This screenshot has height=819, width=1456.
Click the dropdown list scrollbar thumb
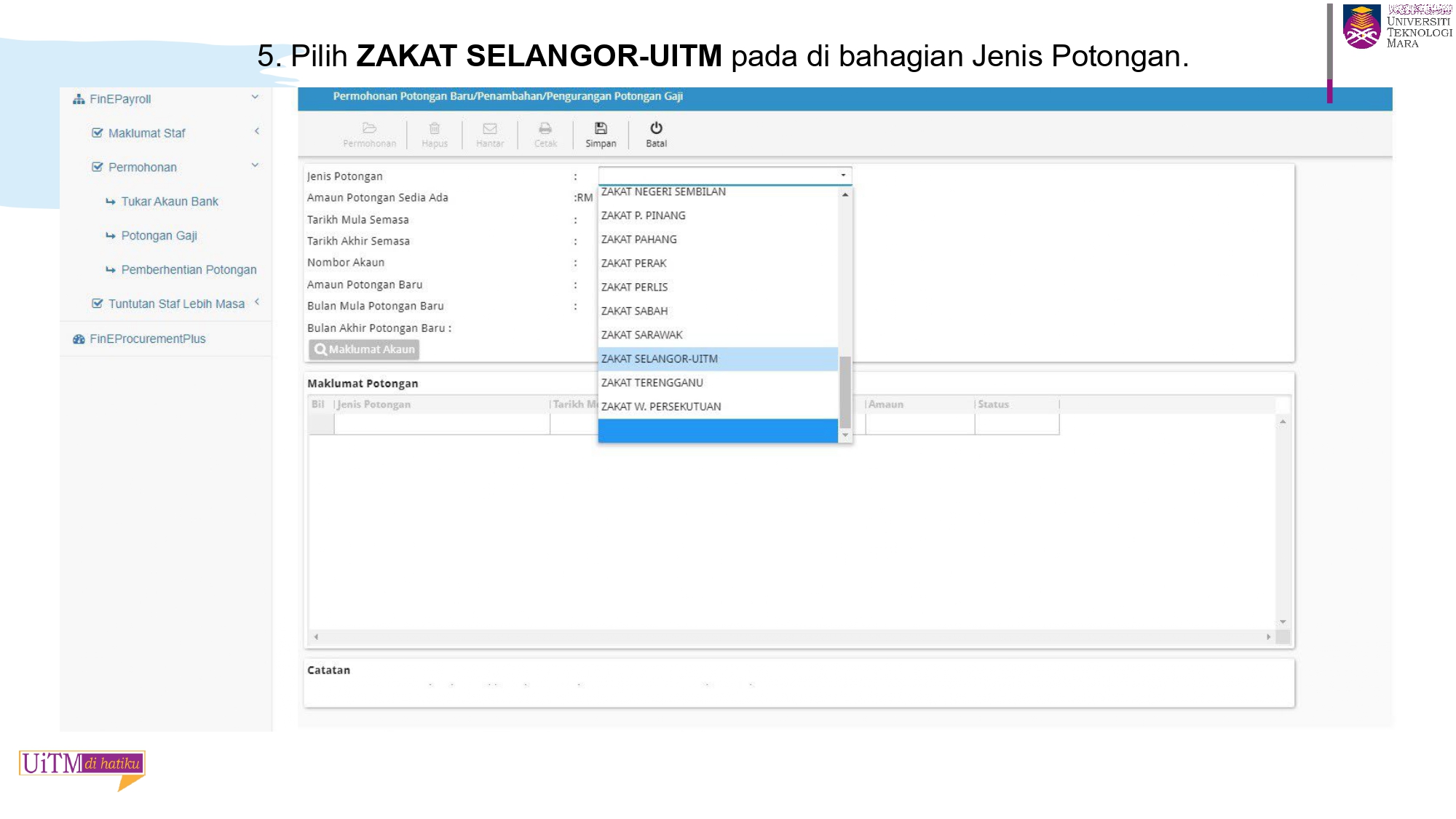click(x=845, y=392)
